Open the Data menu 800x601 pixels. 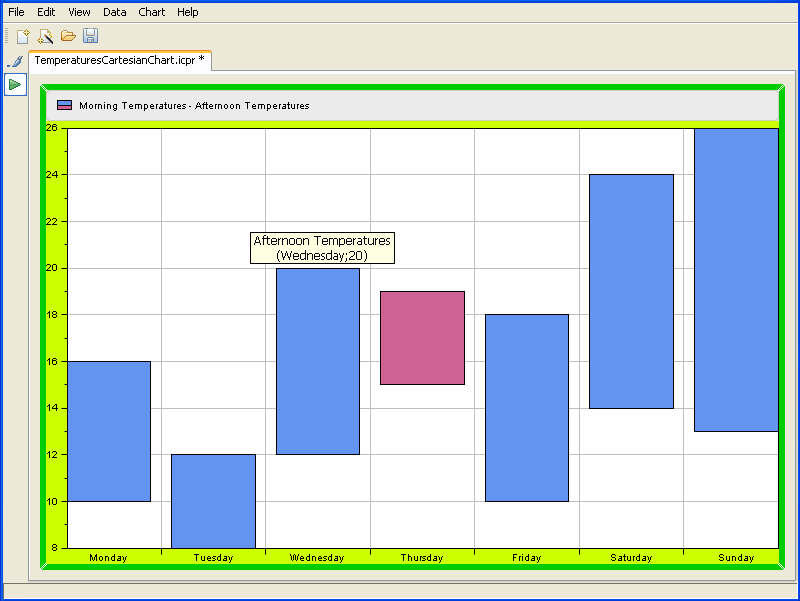pyautogui.click(x=115, y=12)
